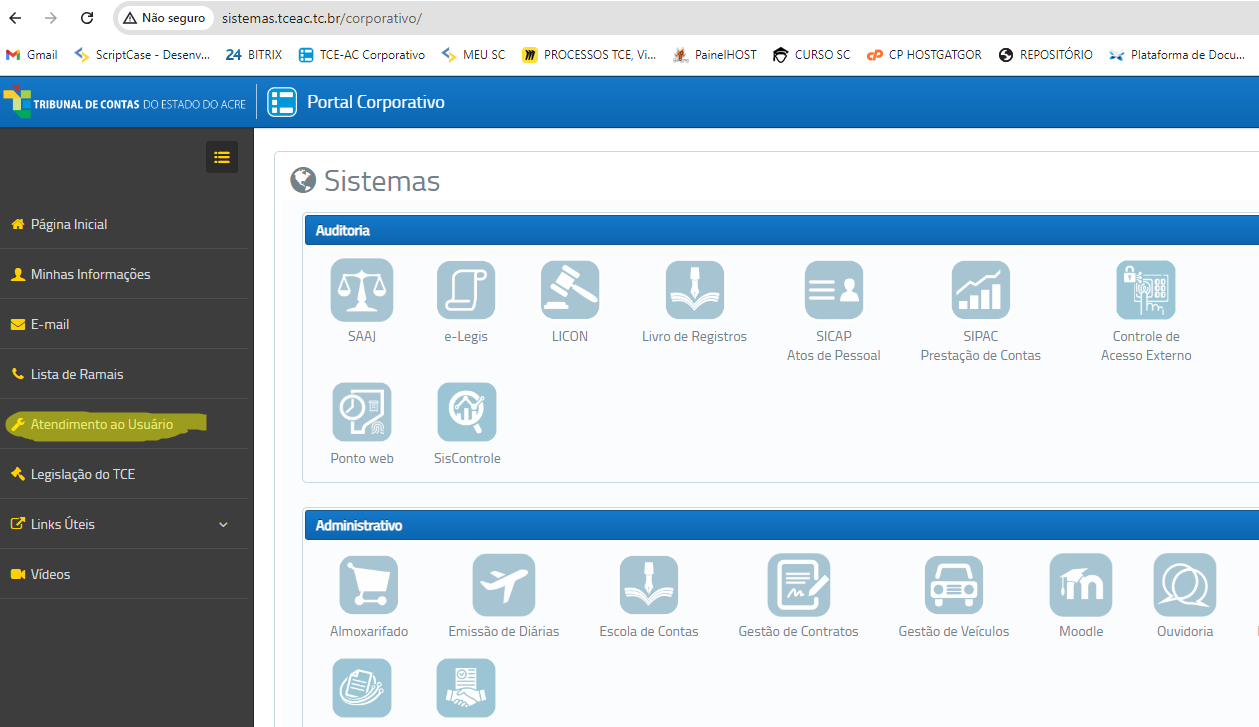The width and height of the screenshot is (1259, 727).
Task: Open Legislação do TCE link
Action: [x=124, y=474]
